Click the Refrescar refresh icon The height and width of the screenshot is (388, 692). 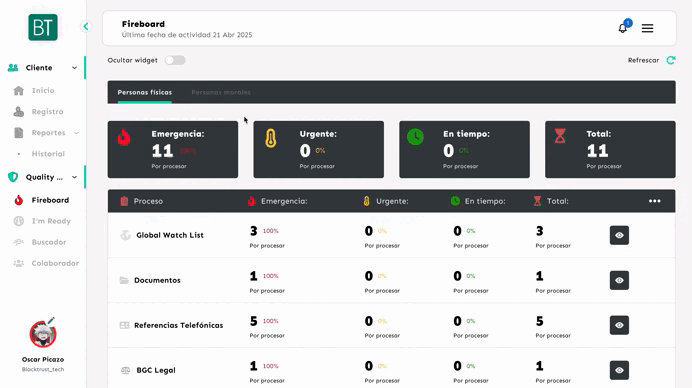point(671,60)
